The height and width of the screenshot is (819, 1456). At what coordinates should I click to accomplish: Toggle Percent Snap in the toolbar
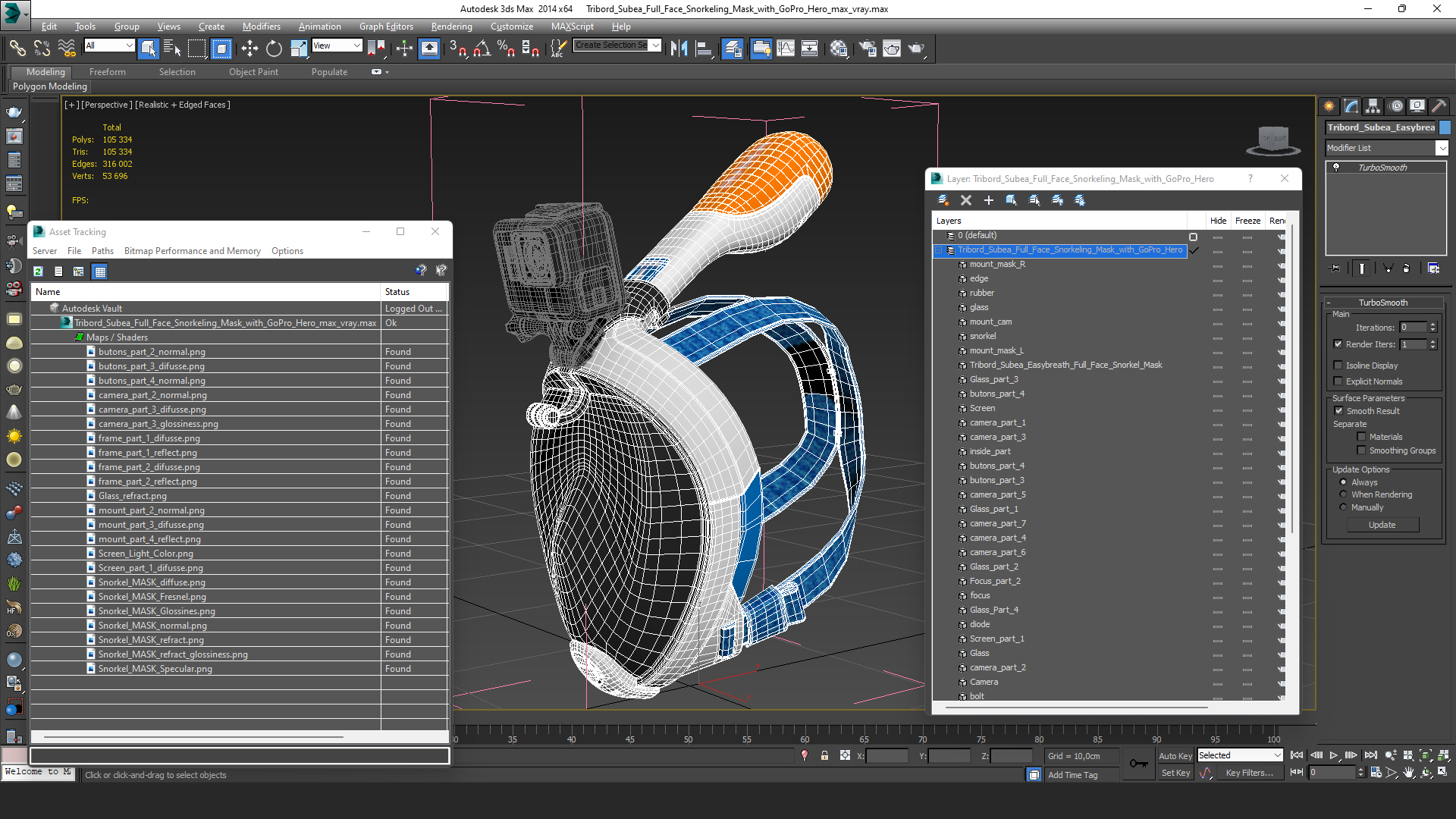click(506, 49)
